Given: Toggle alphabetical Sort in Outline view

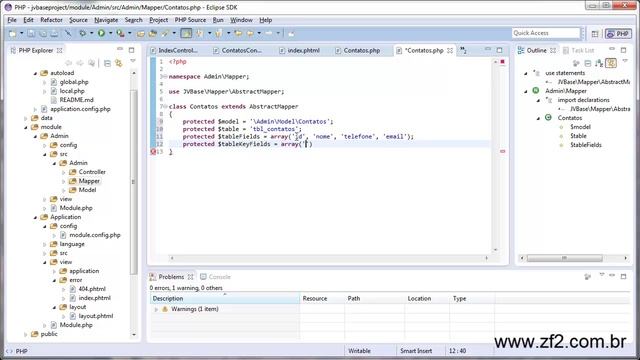Looking at the screenshot, I should pos(599,63).
